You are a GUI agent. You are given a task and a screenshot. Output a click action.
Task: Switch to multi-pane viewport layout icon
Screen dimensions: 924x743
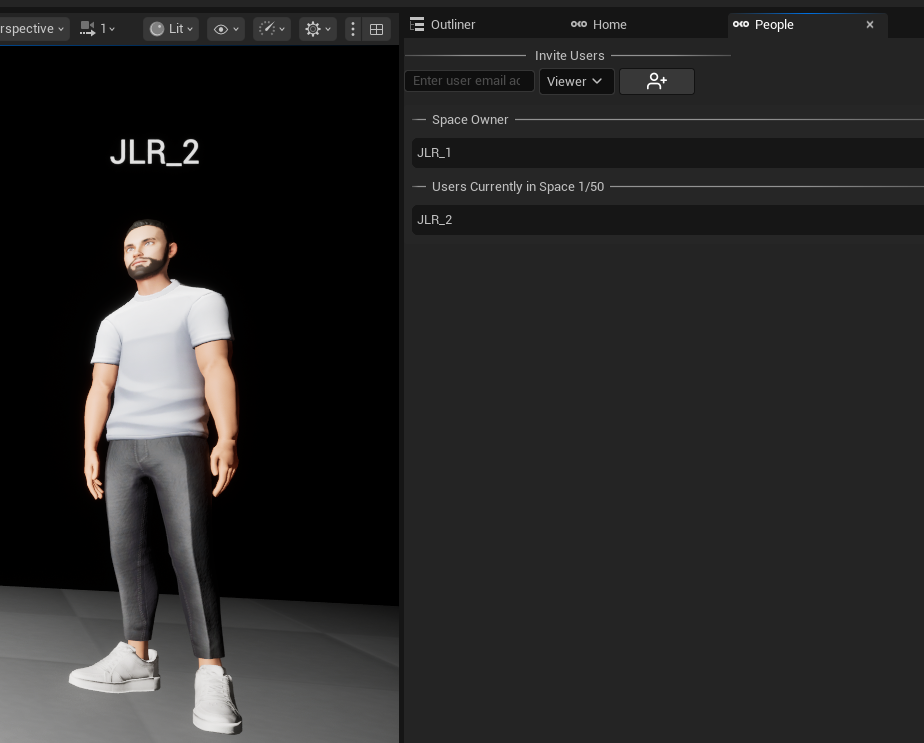click(x=377, y=28)
